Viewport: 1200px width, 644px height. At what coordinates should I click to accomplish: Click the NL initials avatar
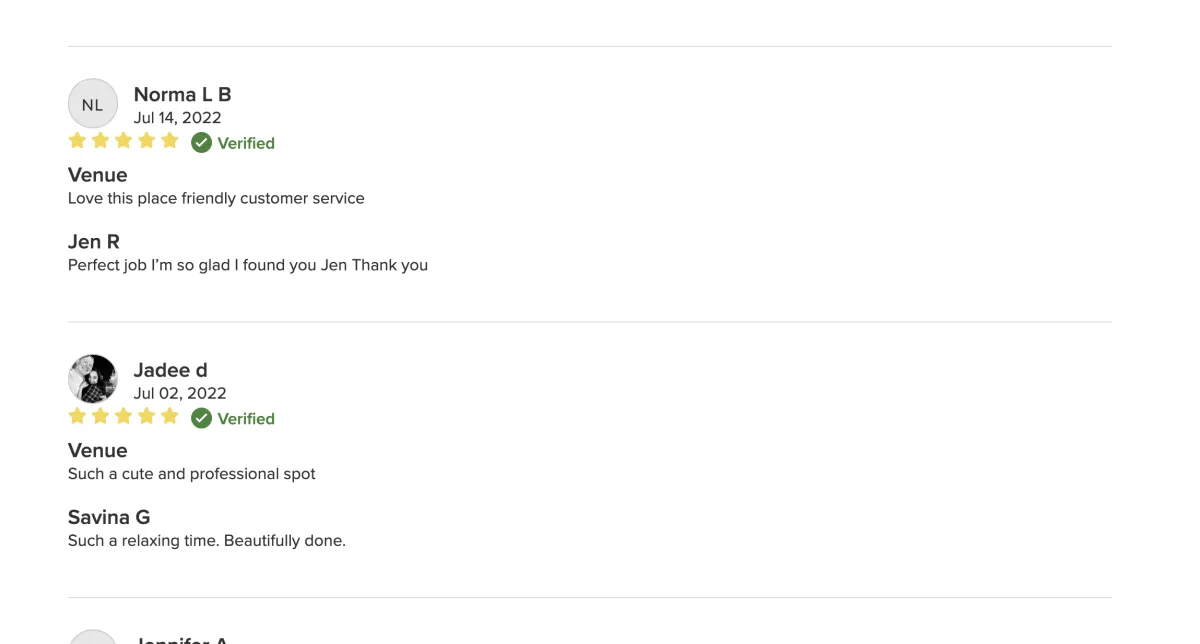(x=92, y=104)
